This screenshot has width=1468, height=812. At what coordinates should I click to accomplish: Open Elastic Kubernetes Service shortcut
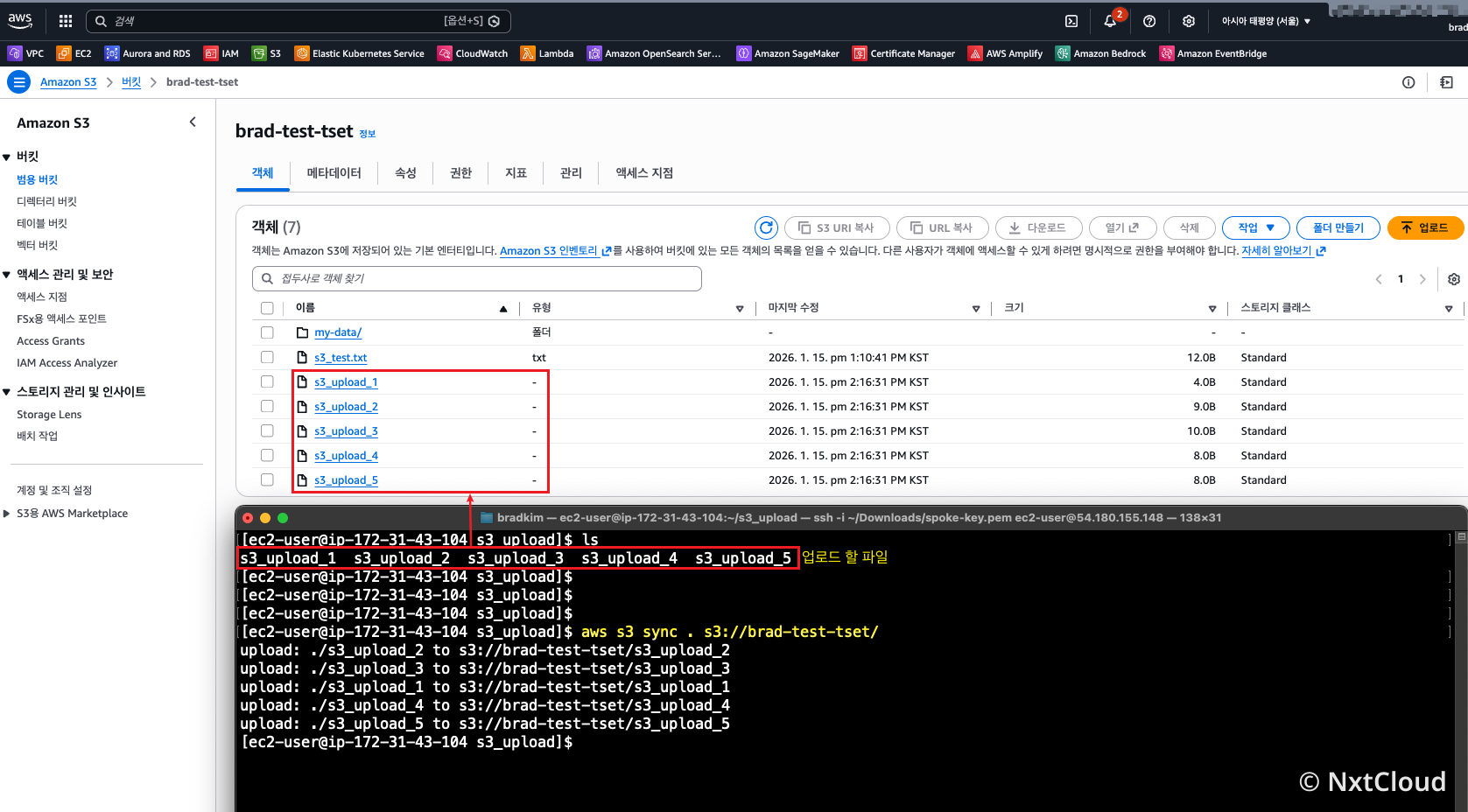359,53
